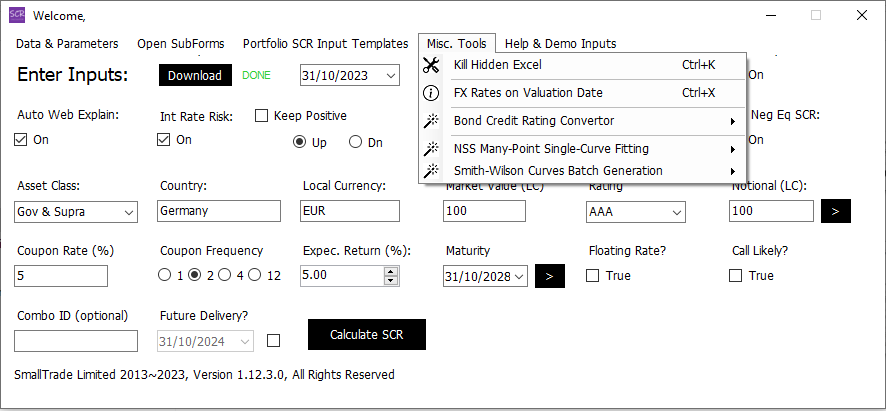
Task: Click the Kill Hidden Excel tools icon
Action: coord(431,66)
